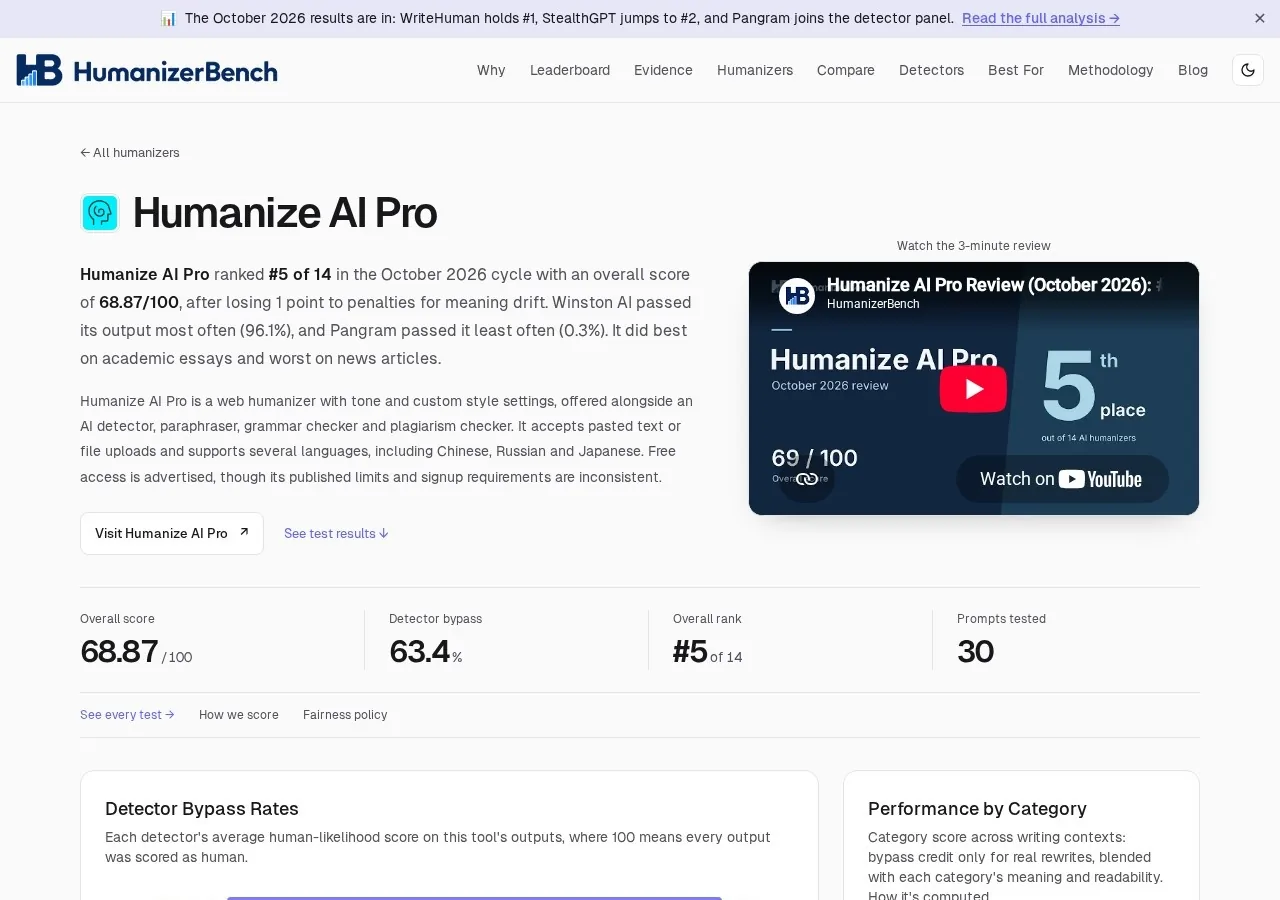The height and width of the screenshot is (900, 1280).
Task: Go to the Leaderboard page
Action: (570, 70)
